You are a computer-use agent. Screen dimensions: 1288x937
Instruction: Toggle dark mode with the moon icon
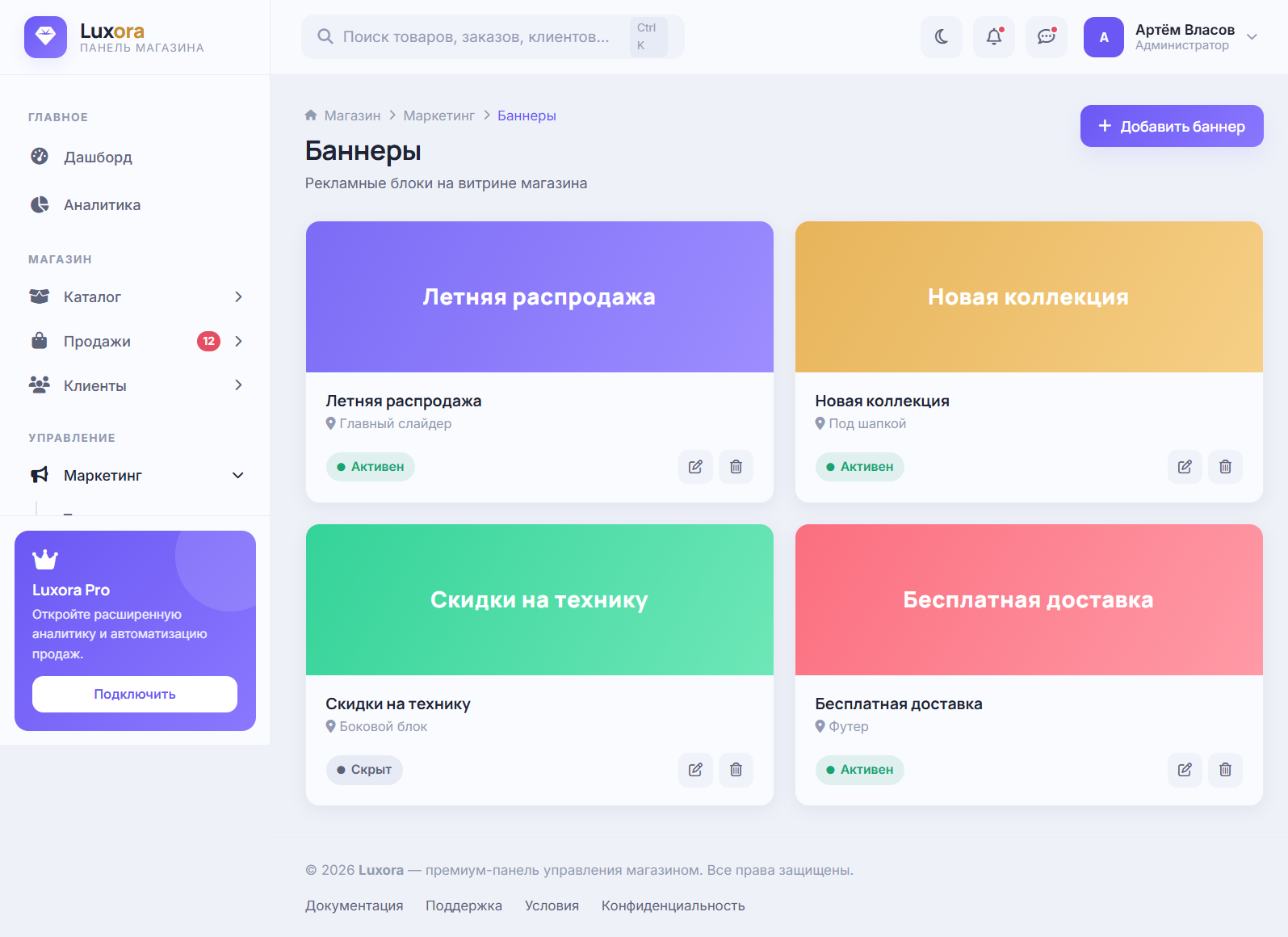point(942,36)
